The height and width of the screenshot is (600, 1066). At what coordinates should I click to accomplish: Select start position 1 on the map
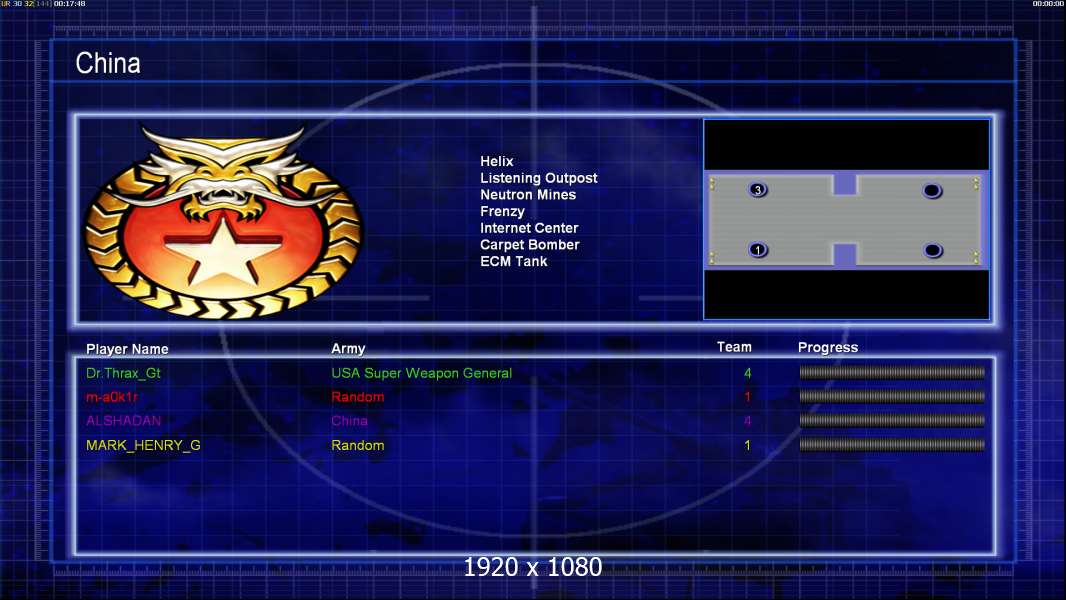(757, 250)
